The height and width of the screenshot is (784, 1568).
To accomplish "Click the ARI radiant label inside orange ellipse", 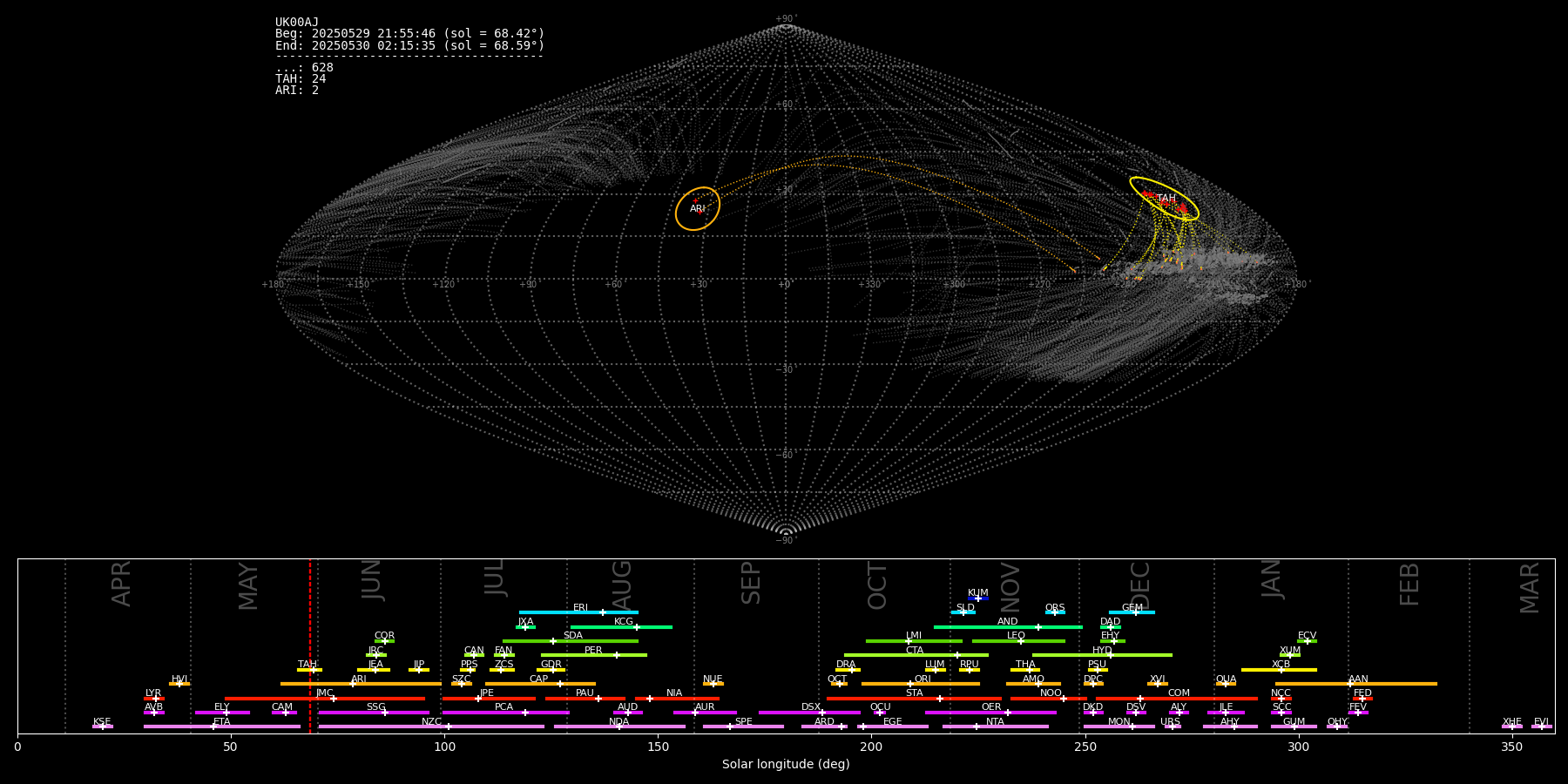I will 698,209.
